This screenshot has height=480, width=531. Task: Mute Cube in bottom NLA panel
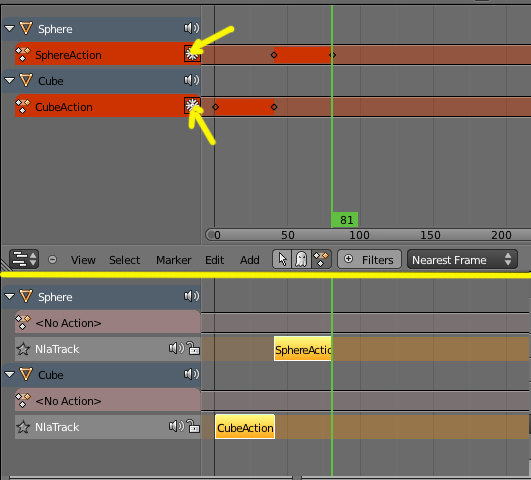click(x=191, y=375)
